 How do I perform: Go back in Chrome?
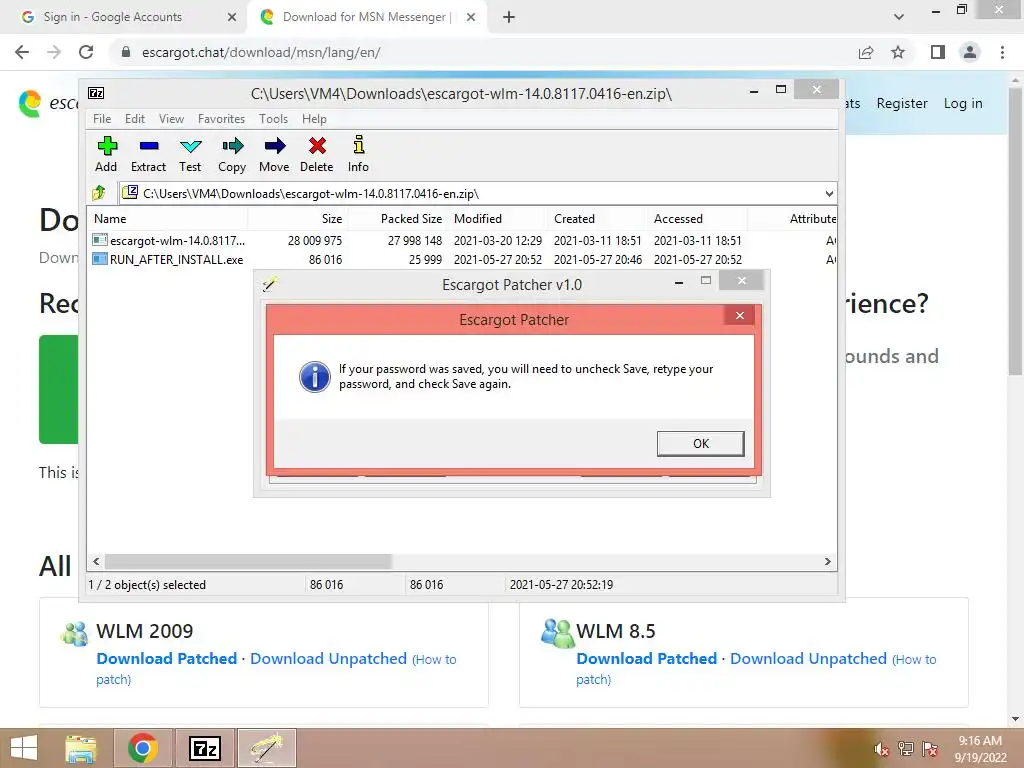[x=22, y=52]
